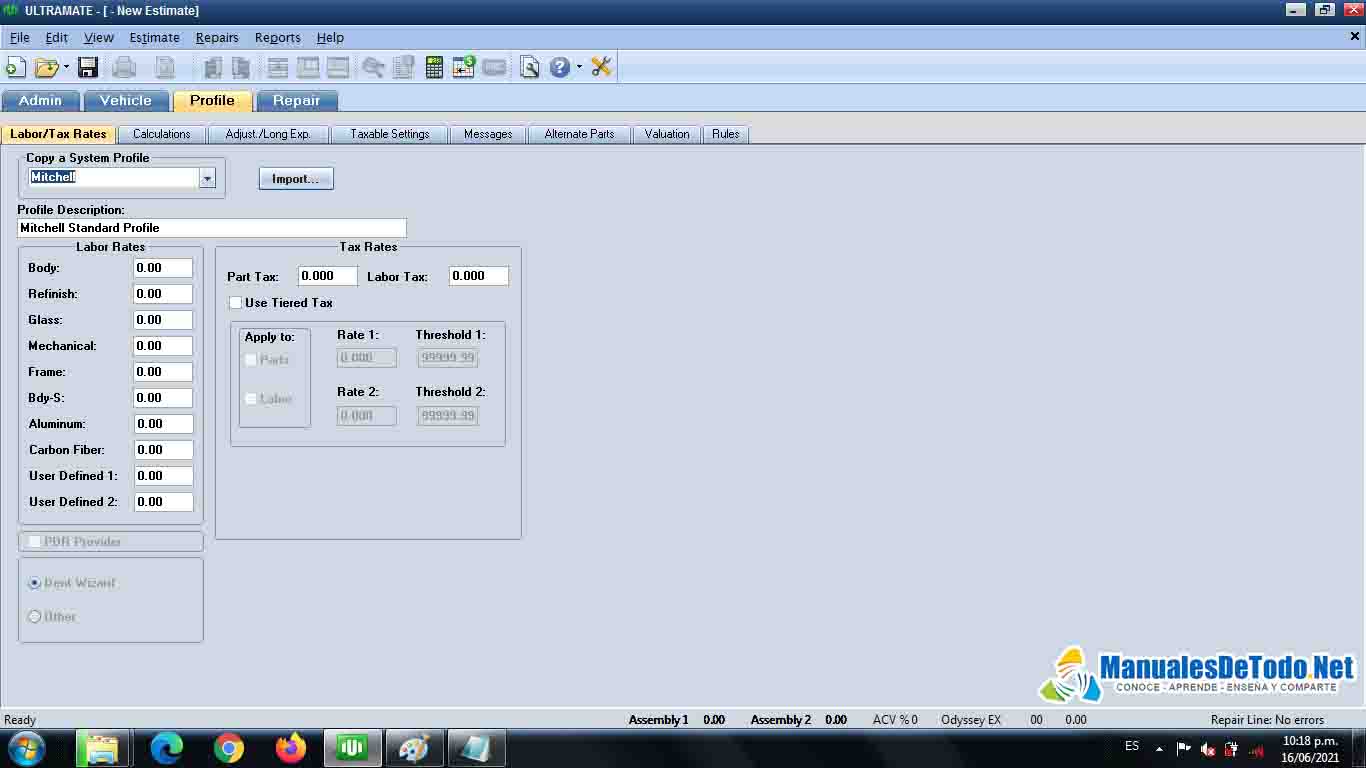Launch Microsoft Edge from the taskbar
Image resolution: width=1366 pixels, height=768 pixels.
click(x=167, y=748)
